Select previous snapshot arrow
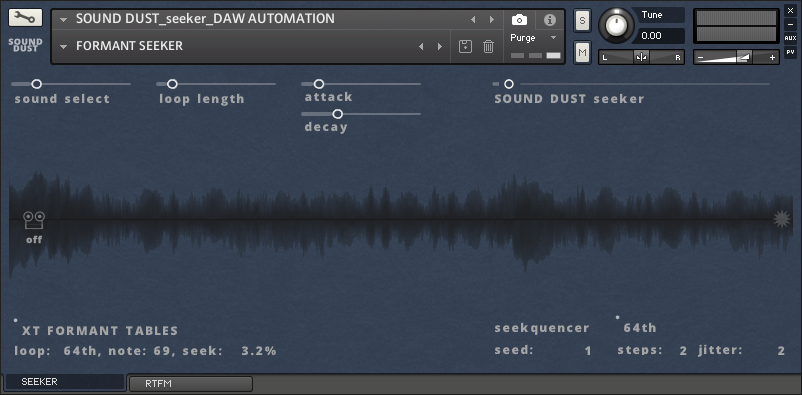Screen dimensions: 802x395 tap(421, 47)
